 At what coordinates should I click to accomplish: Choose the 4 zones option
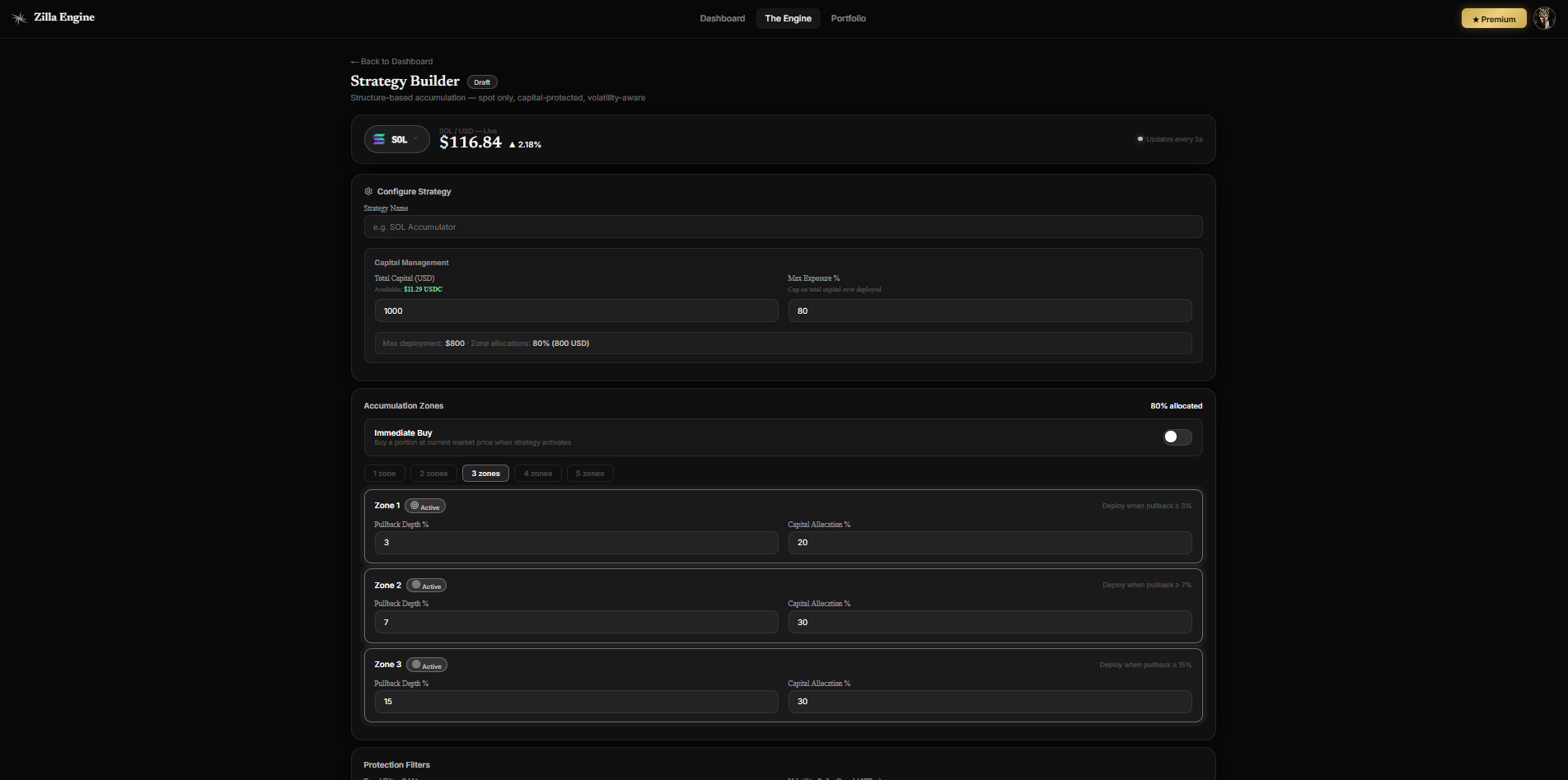click(538, 474)
